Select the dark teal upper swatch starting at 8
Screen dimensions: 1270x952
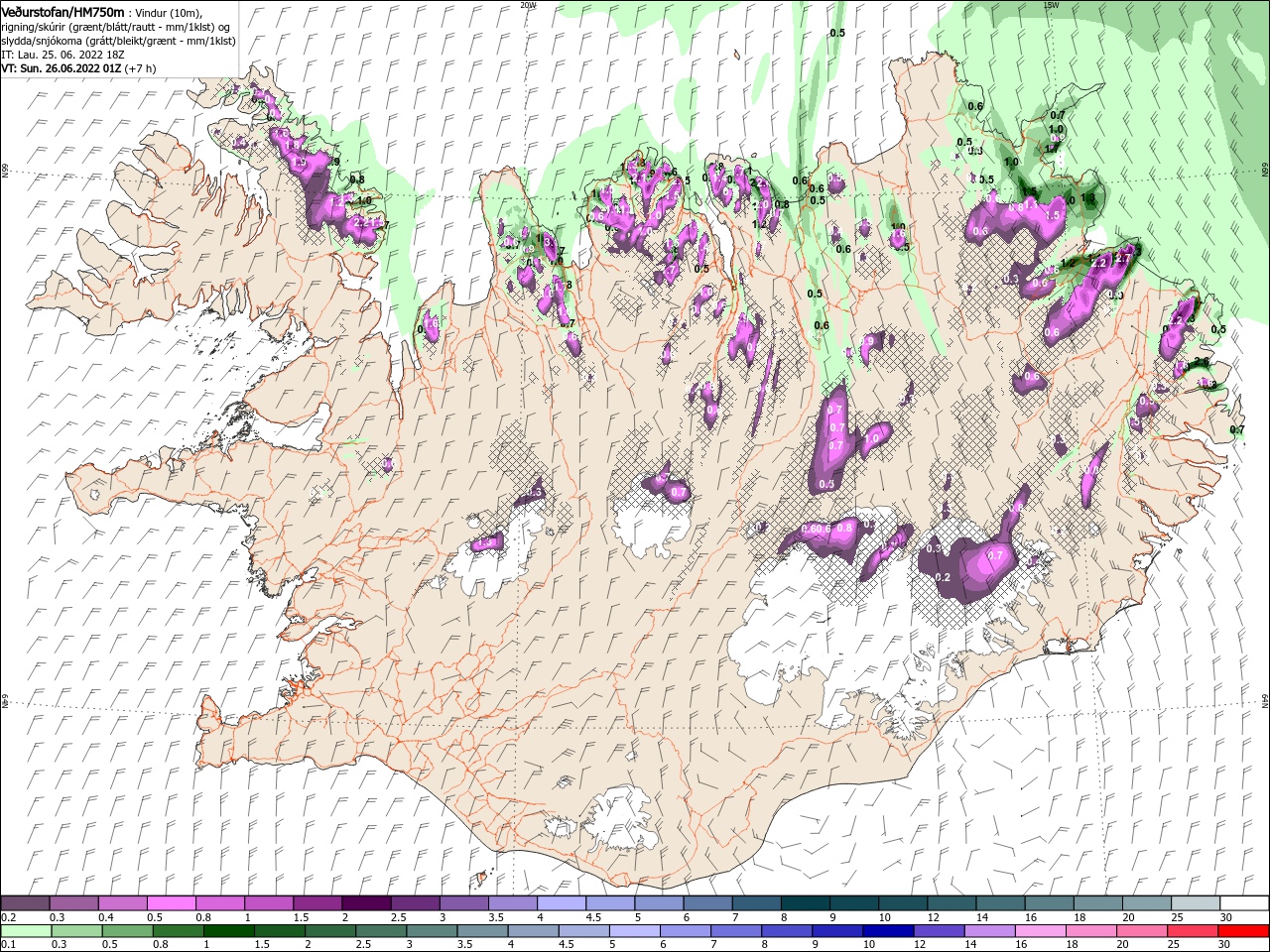[x=805, y=903]
